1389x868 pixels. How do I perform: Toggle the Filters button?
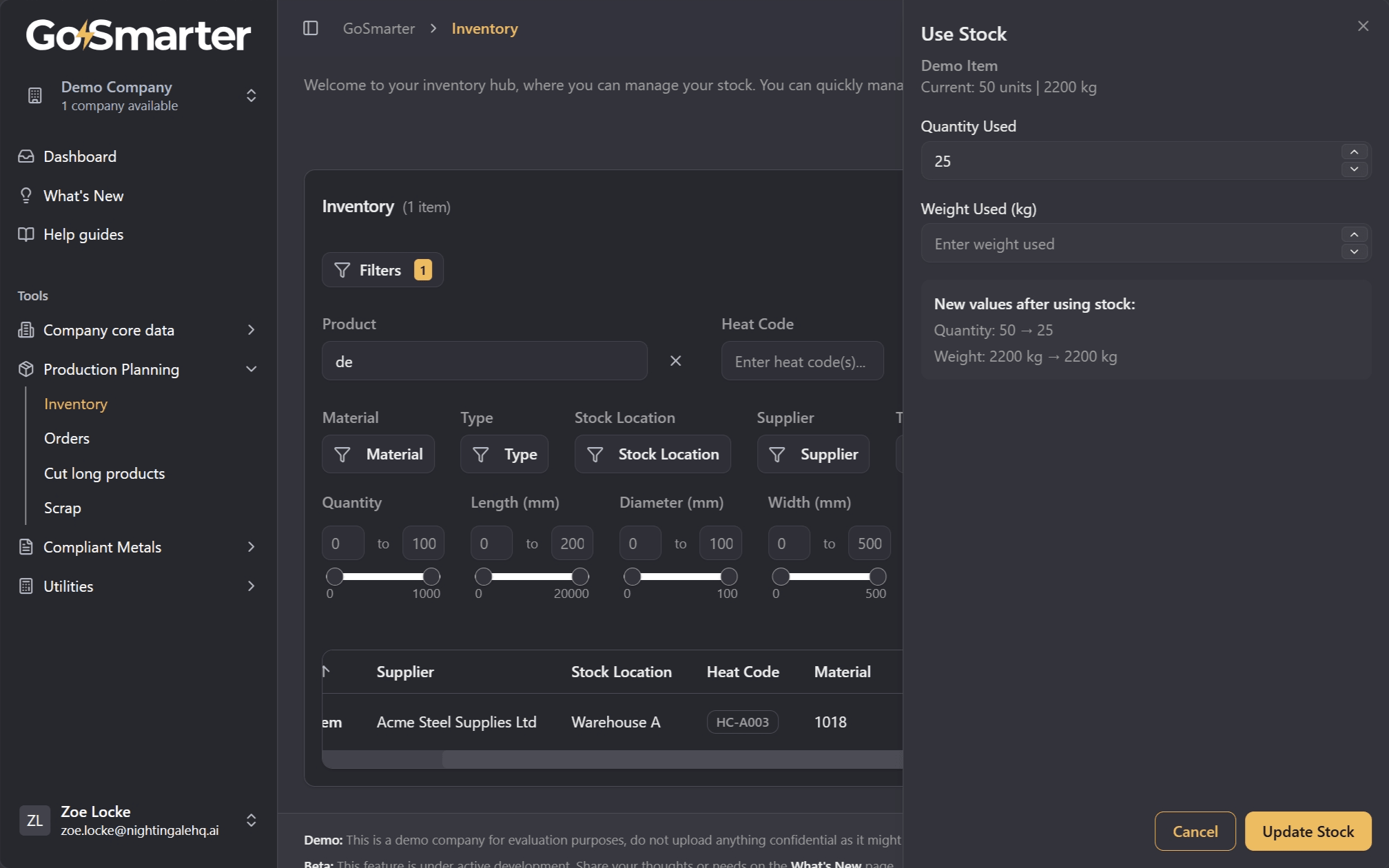[382, 270]
